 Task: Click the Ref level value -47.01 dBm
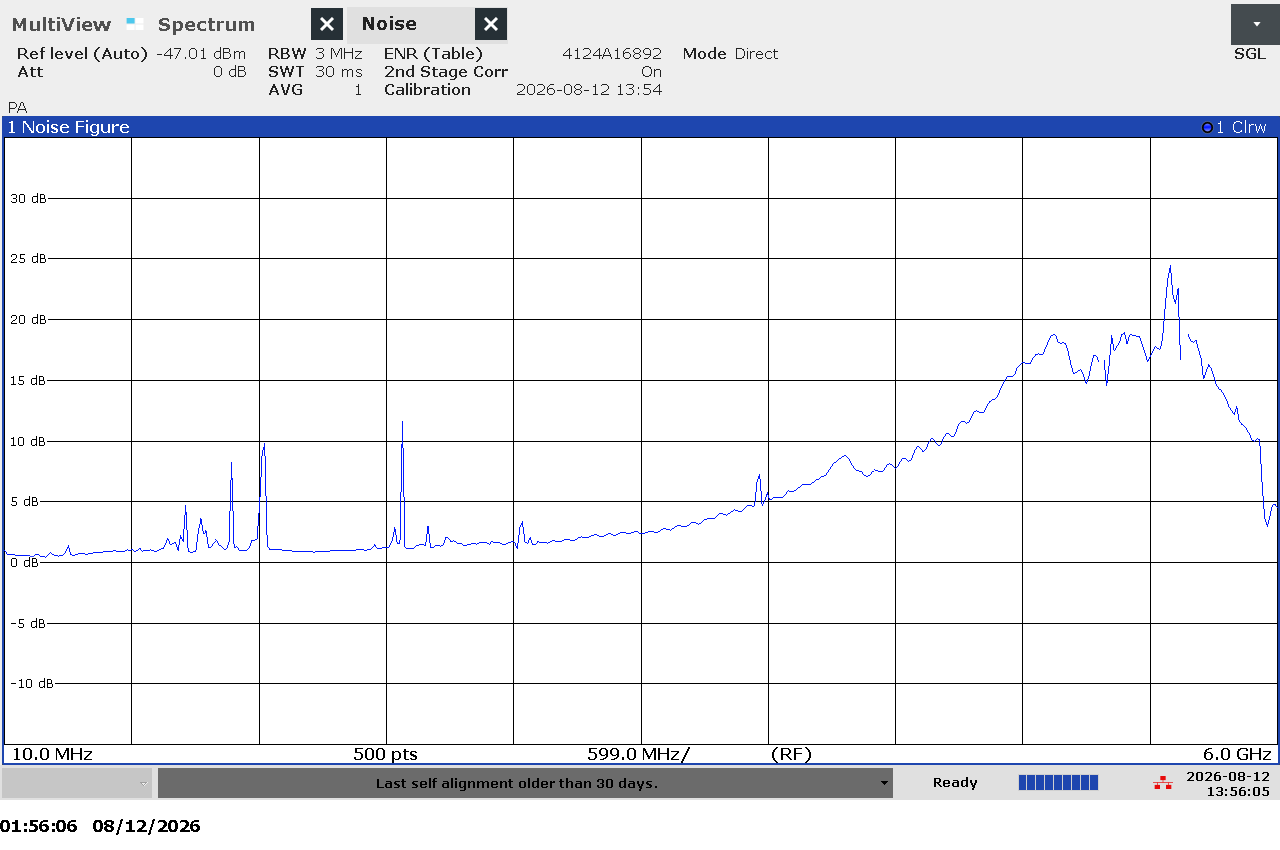201,54
